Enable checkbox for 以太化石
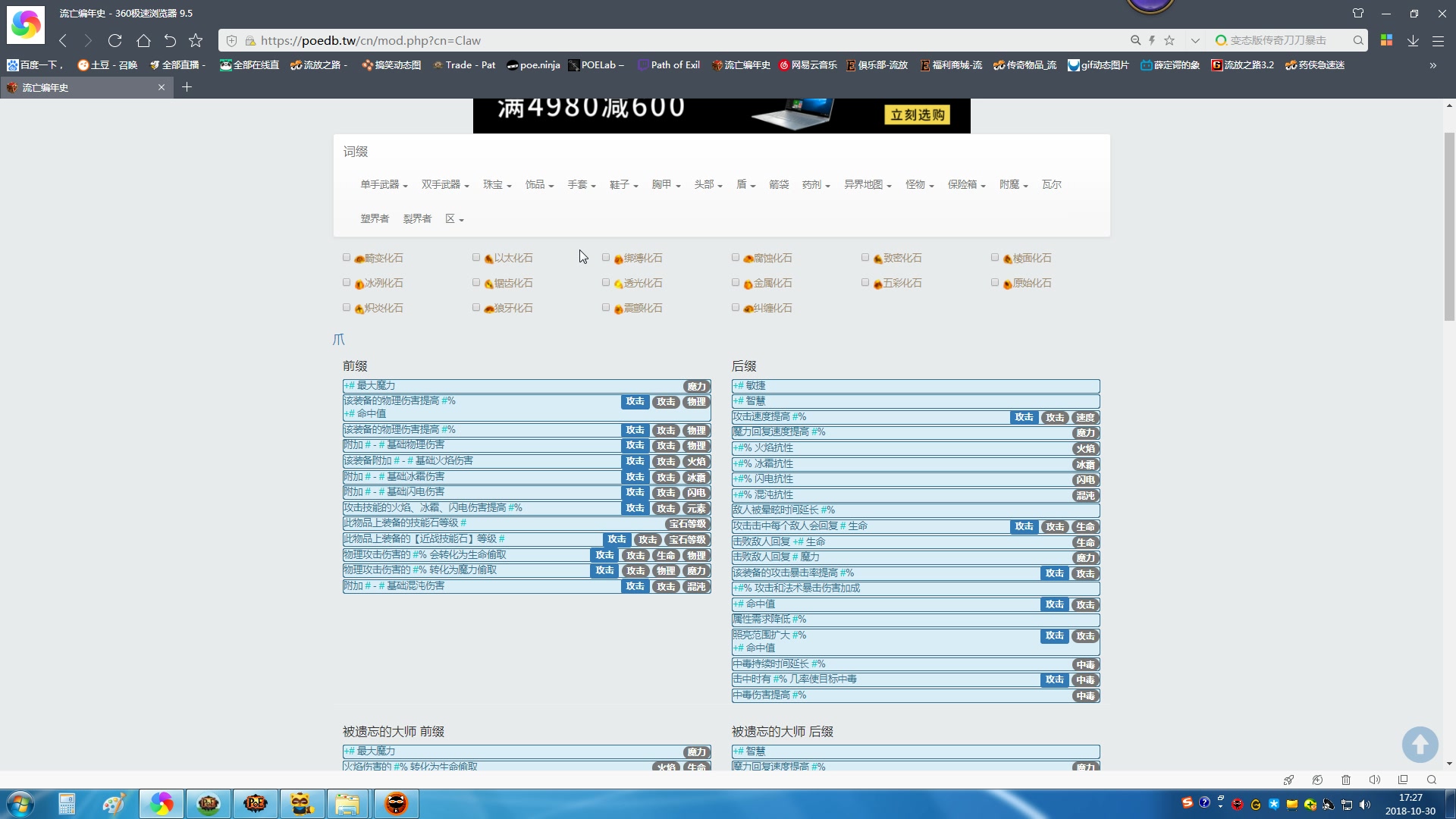 click(475, 256)
